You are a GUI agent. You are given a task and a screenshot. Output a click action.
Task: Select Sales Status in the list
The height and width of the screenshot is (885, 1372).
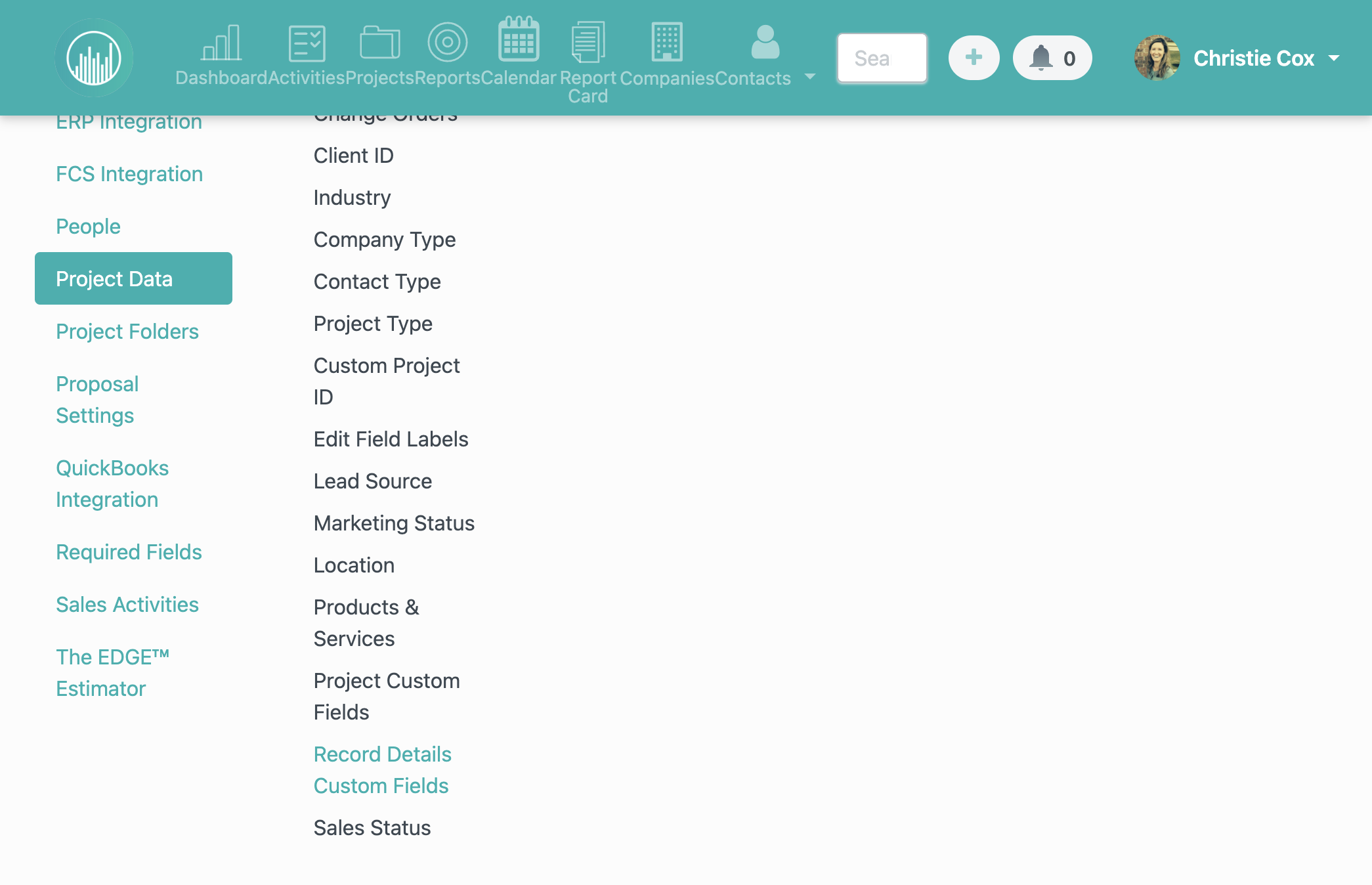372,828
